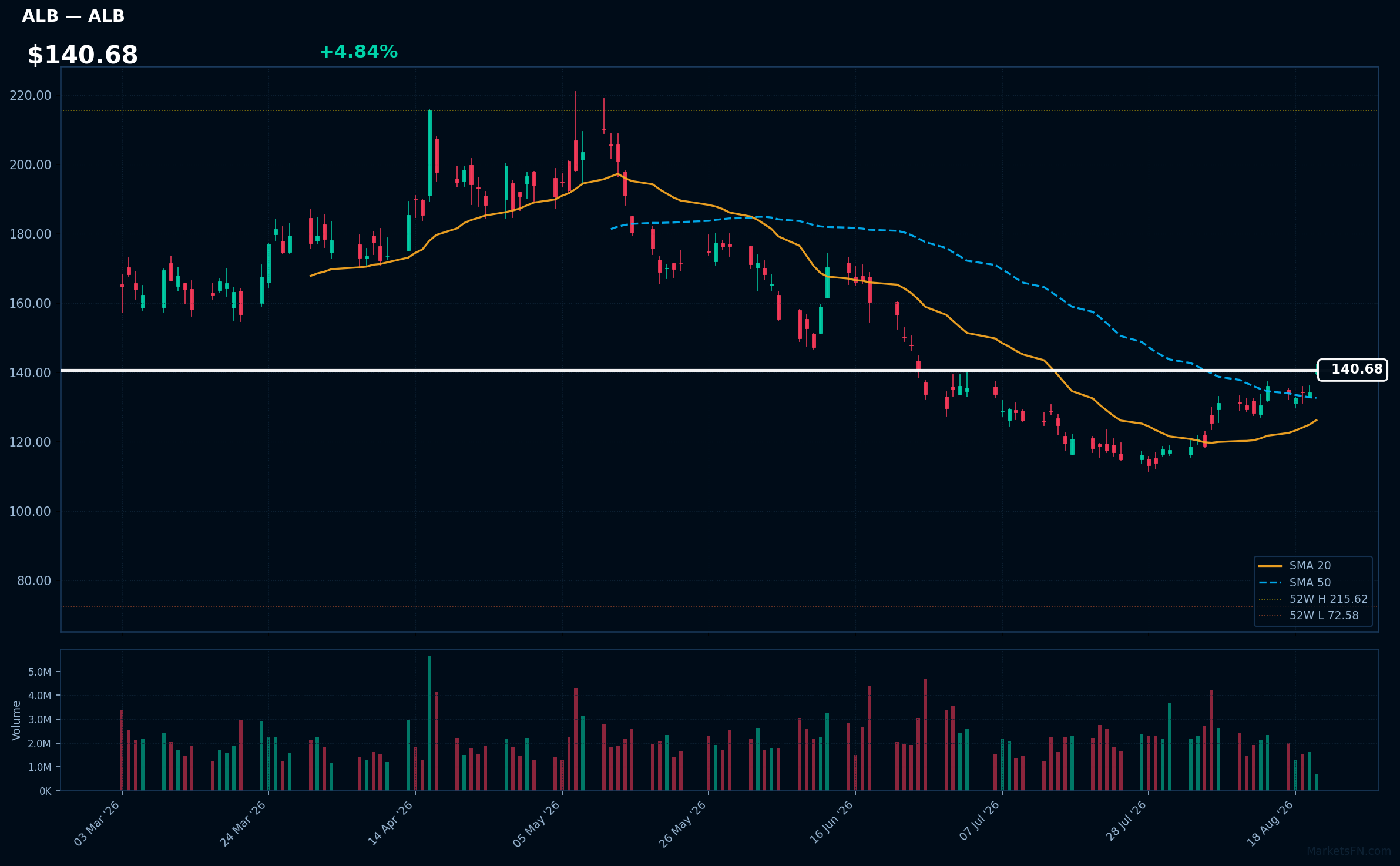Click the 220.00 price axis label

coord(31,96)
